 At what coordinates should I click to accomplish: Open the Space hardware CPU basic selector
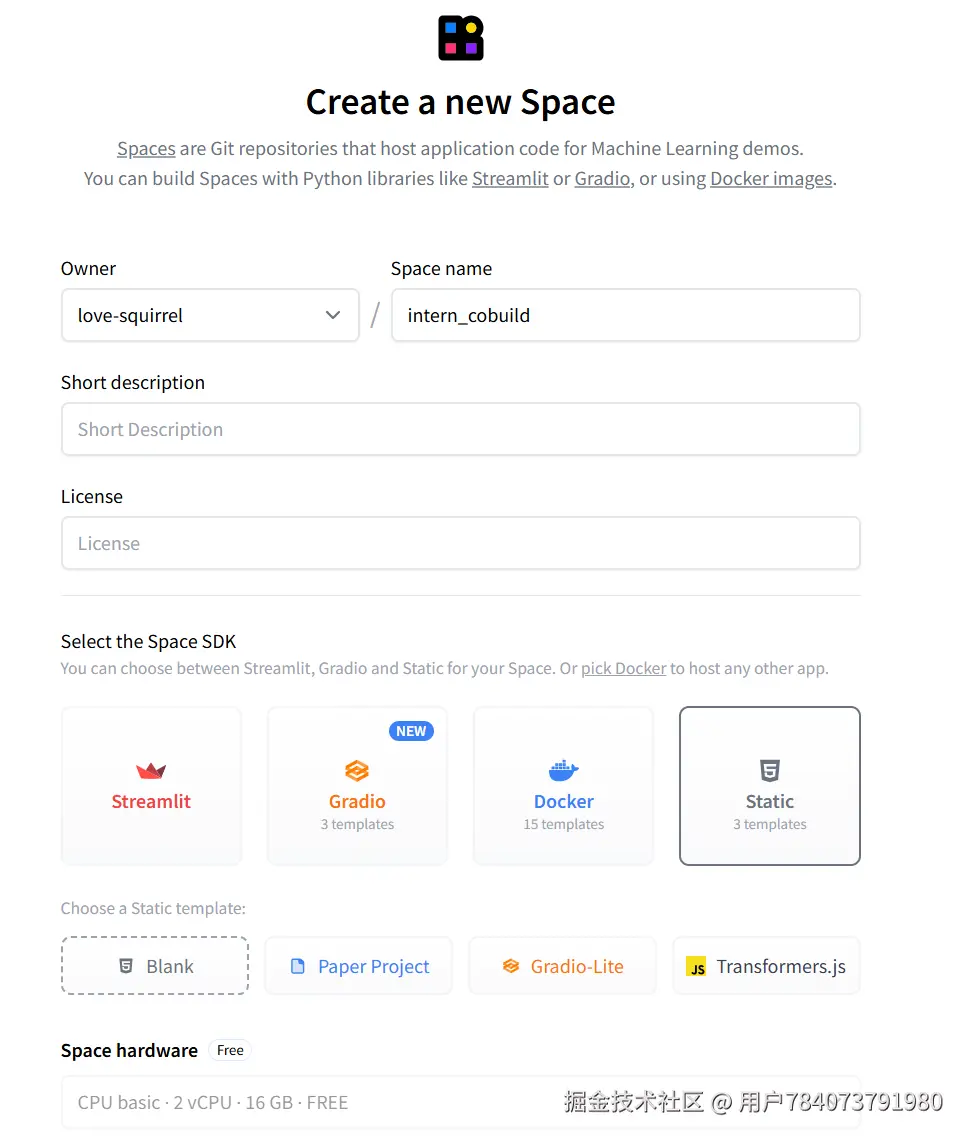[x=460, y=1102]
